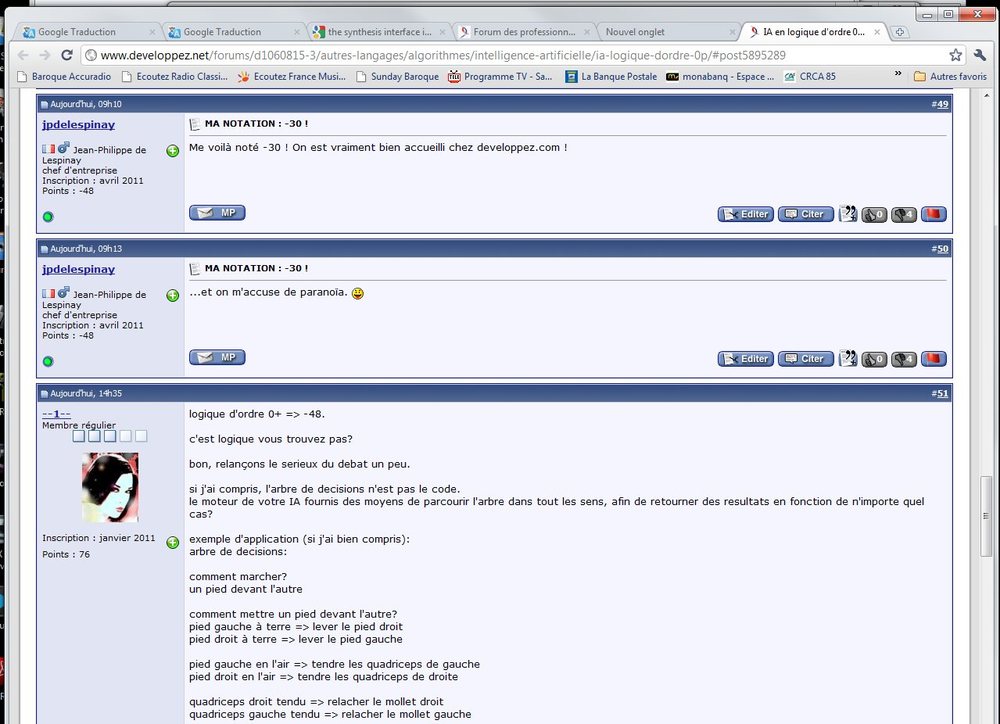1000x724 pixels.
Task: Click the address bar URL field
Action: pos(500,55)
